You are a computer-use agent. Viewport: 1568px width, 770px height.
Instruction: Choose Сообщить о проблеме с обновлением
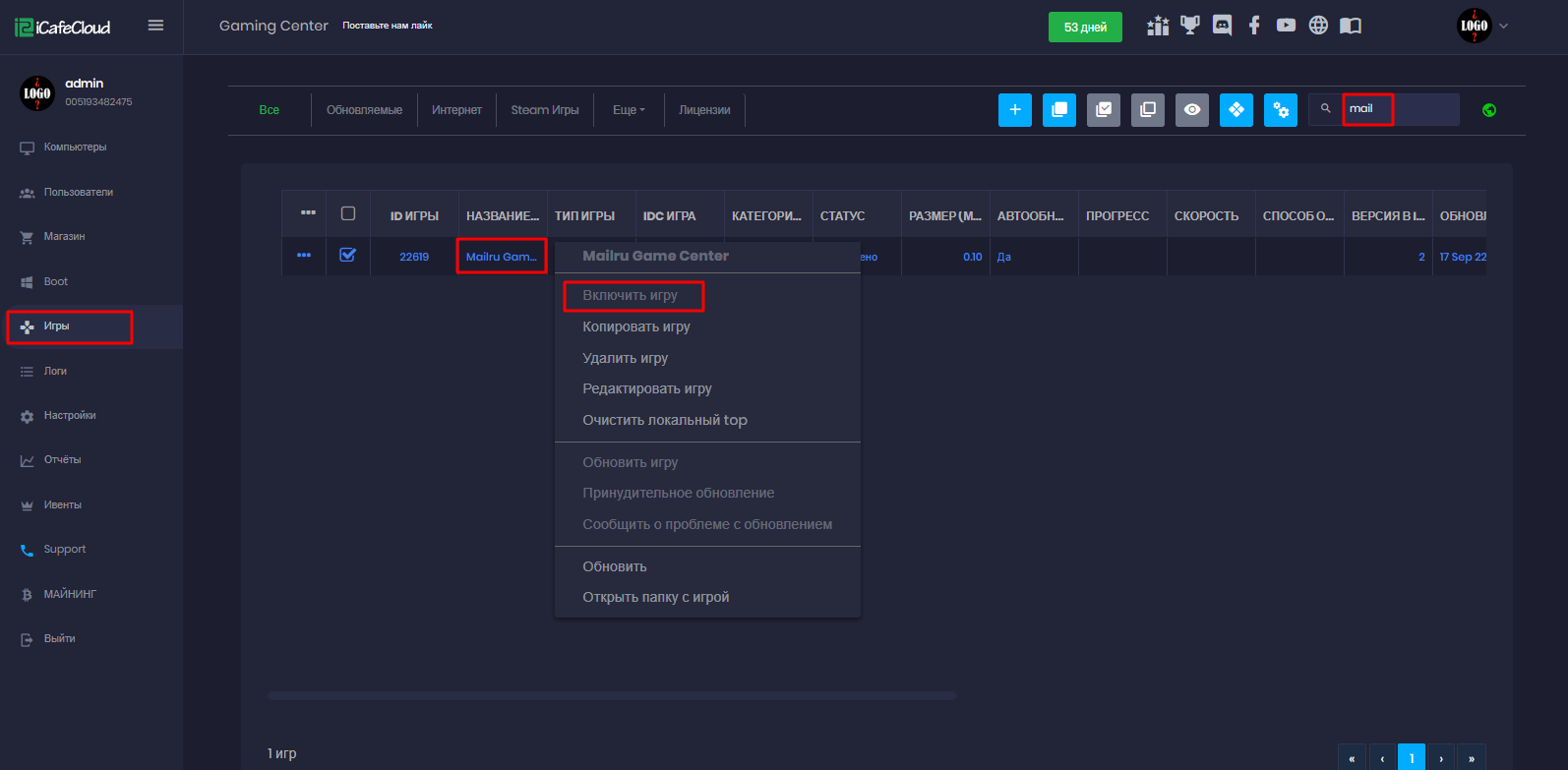[707, 524]
